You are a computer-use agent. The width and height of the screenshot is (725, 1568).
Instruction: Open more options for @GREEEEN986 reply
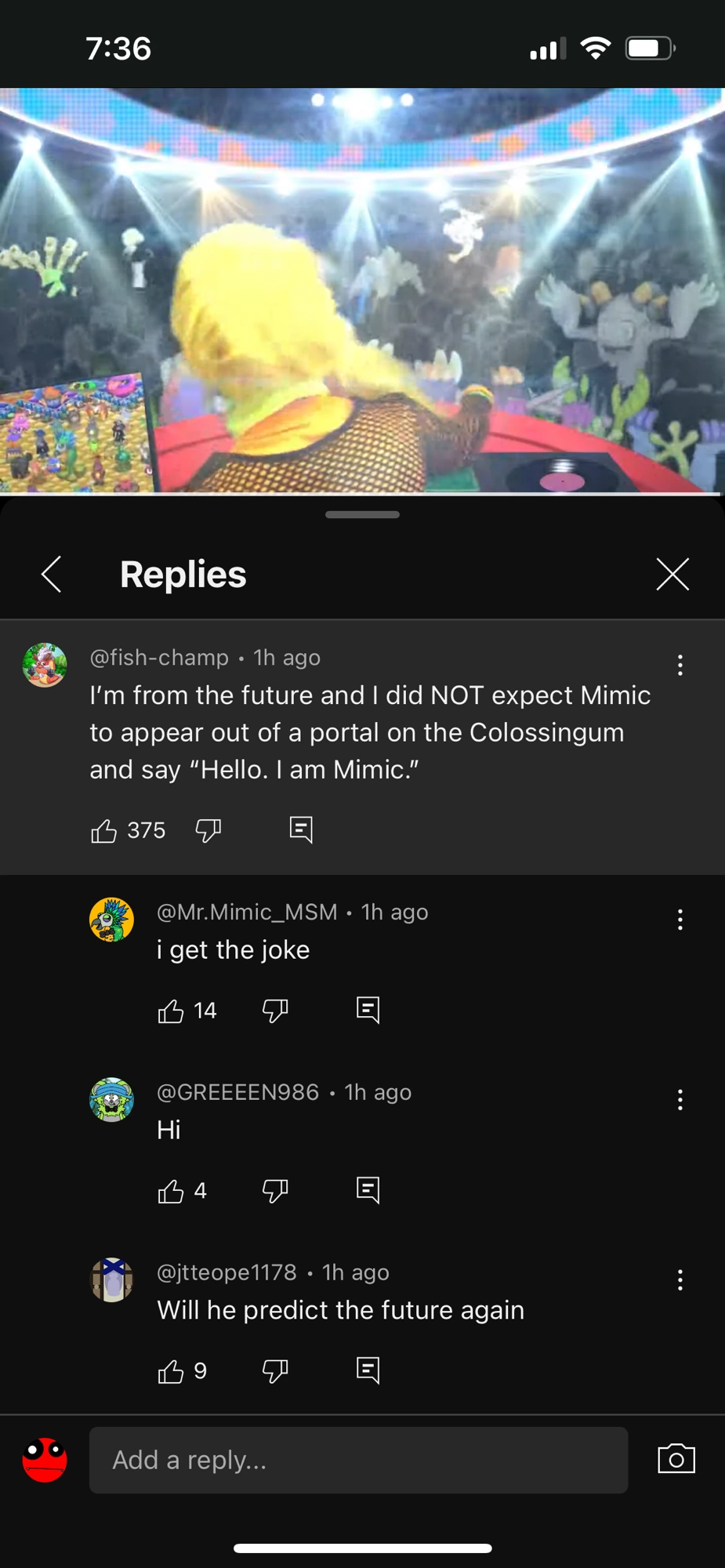tap(680, 1100)
